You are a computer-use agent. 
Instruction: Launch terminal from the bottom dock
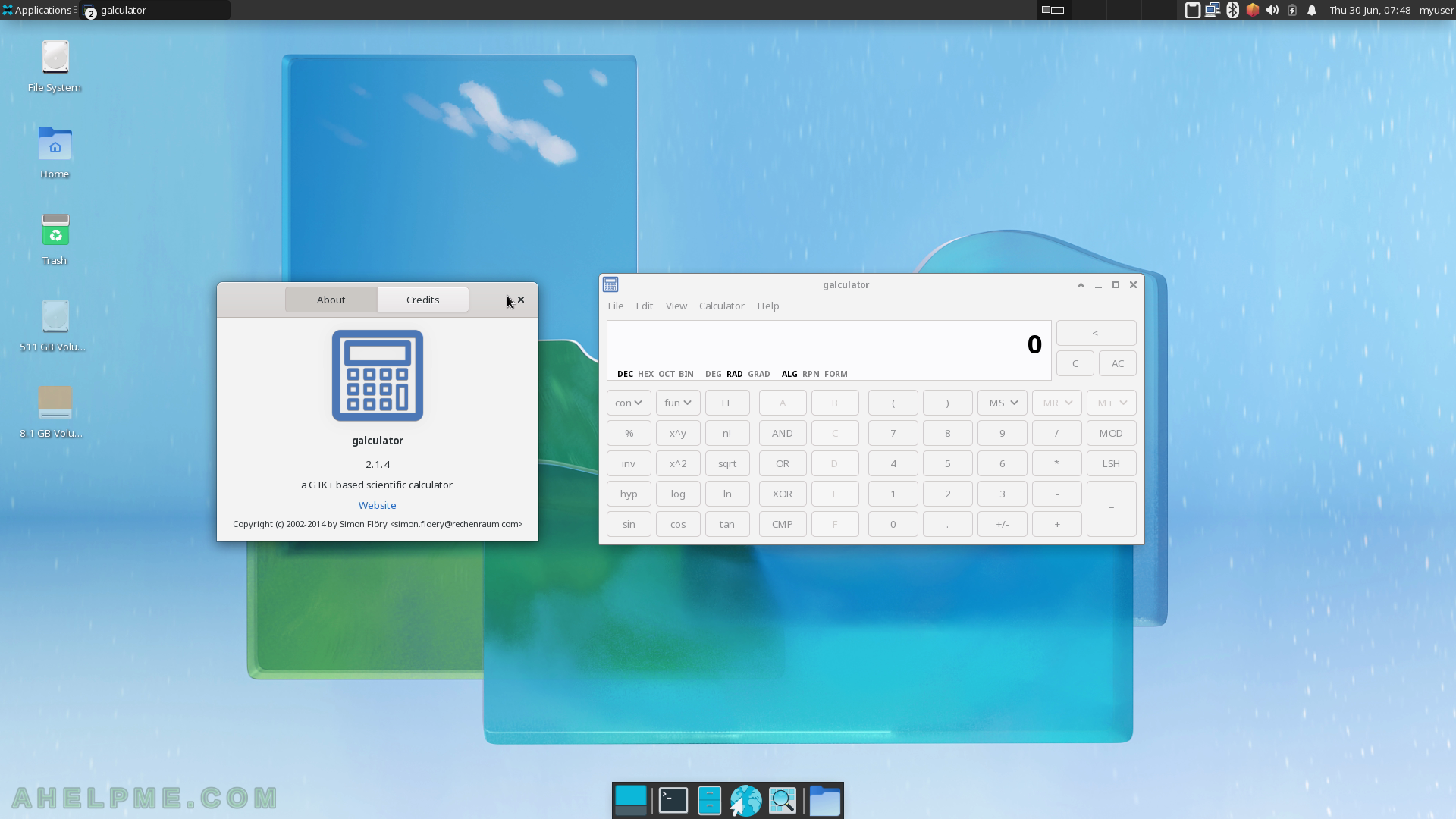click(x=673, y=801)
